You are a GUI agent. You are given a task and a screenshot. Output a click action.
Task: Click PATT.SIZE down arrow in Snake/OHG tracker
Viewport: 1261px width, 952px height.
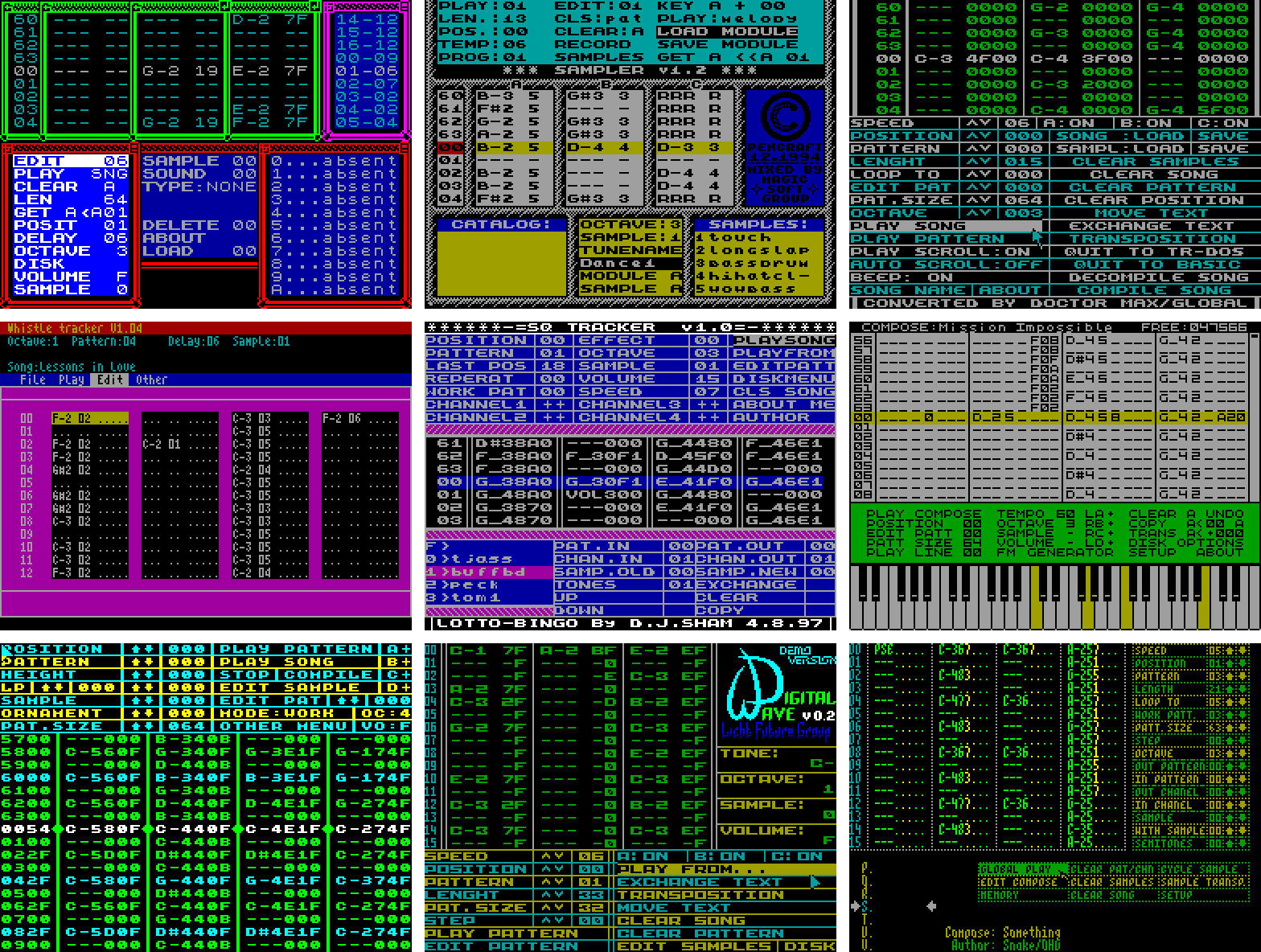tap(1243, 728)
